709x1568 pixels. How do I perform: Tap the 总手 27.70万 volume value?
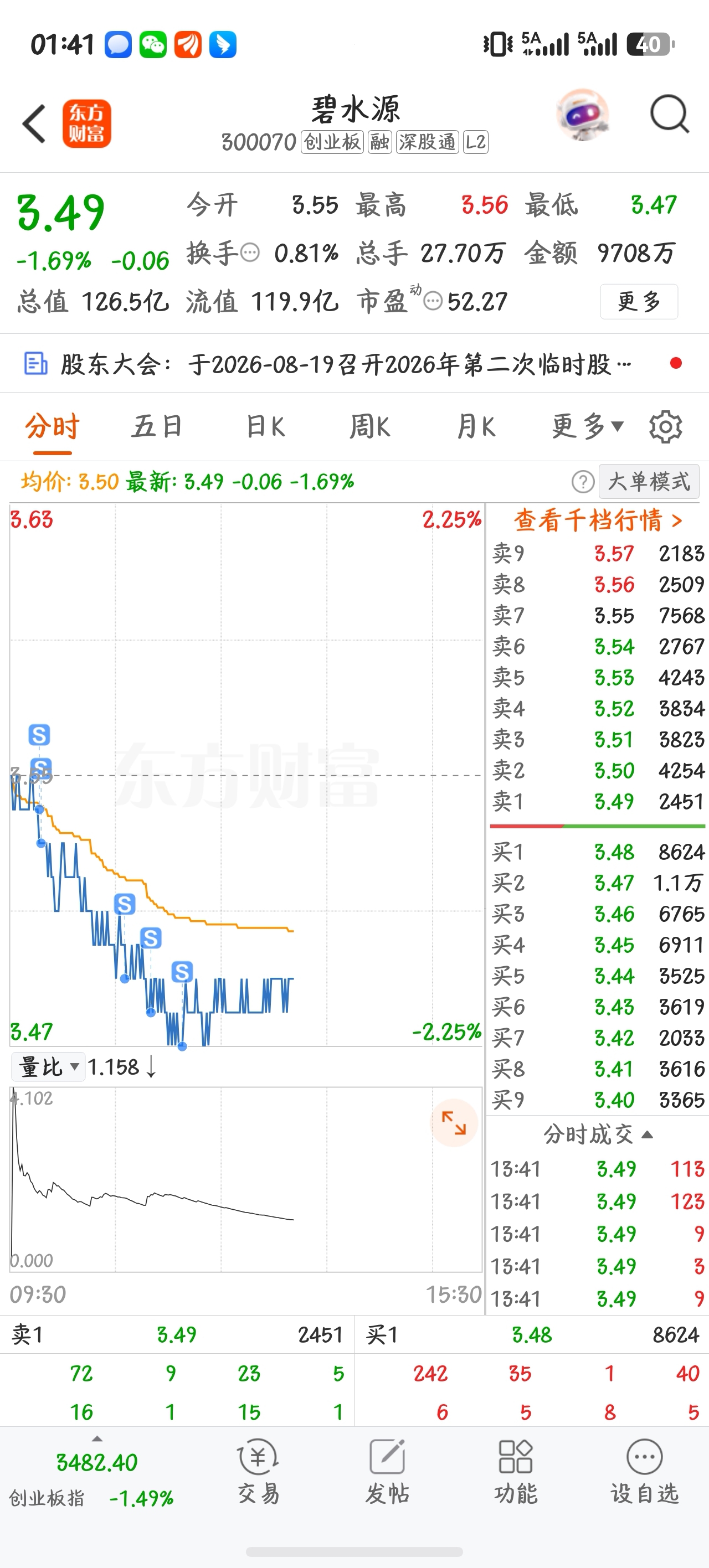[x=430, y=252]
